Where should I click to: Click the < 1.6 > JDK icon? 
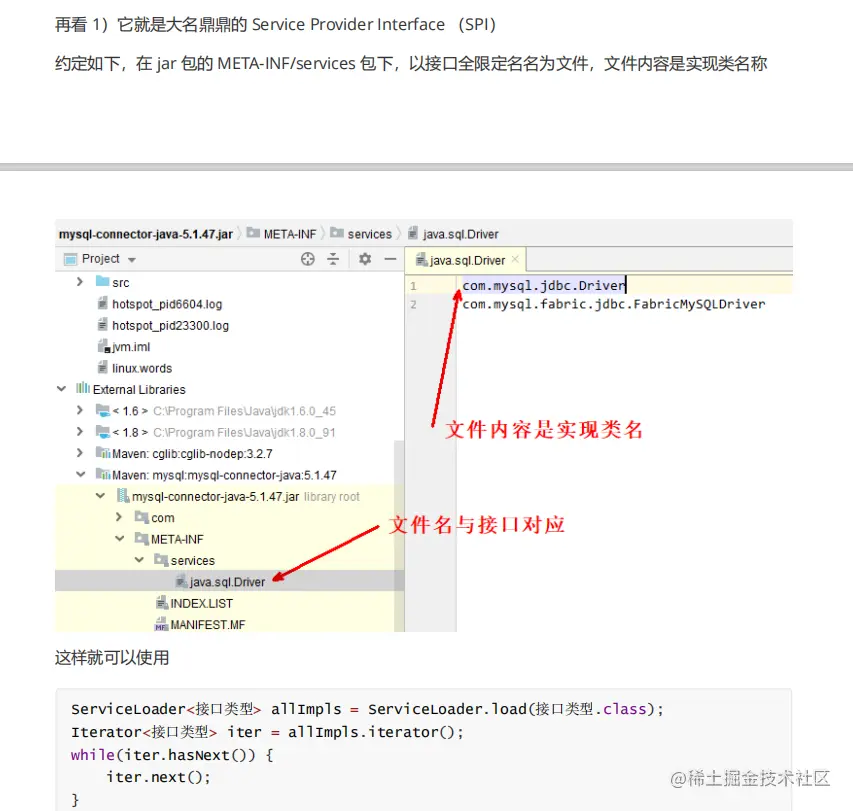(x=102, y=410)
